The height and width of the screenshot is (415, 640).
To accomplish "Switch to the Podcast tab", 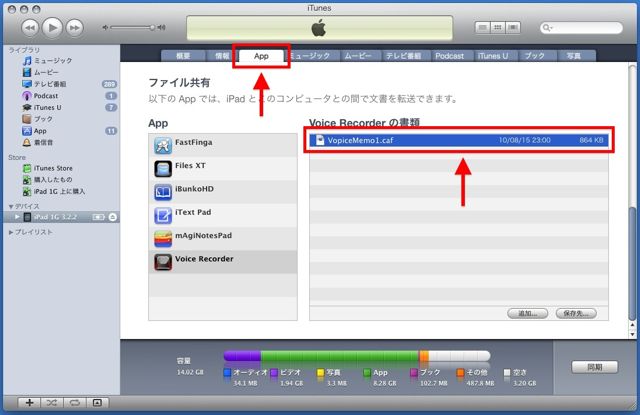I will [x=449, y=56].
